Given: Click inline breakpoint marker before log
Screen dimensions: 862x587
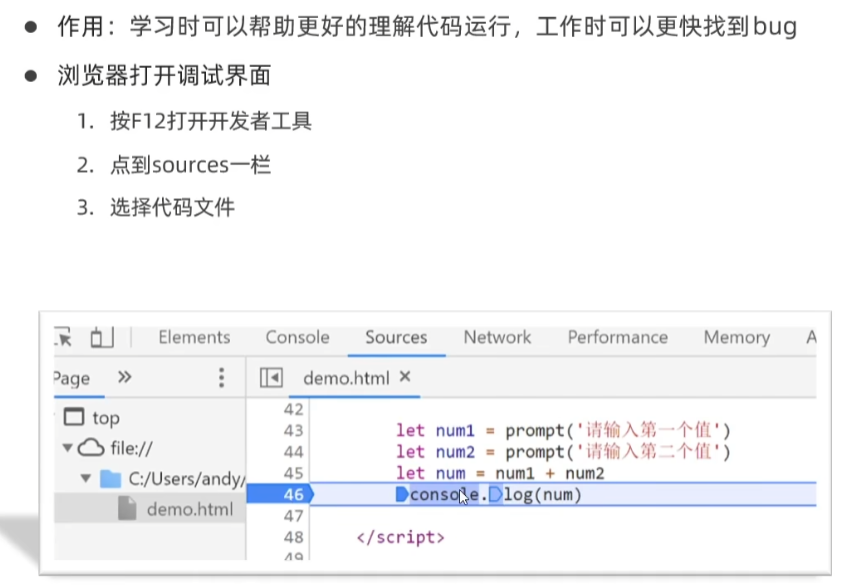Looking at the screenshot, I should 495,494.
